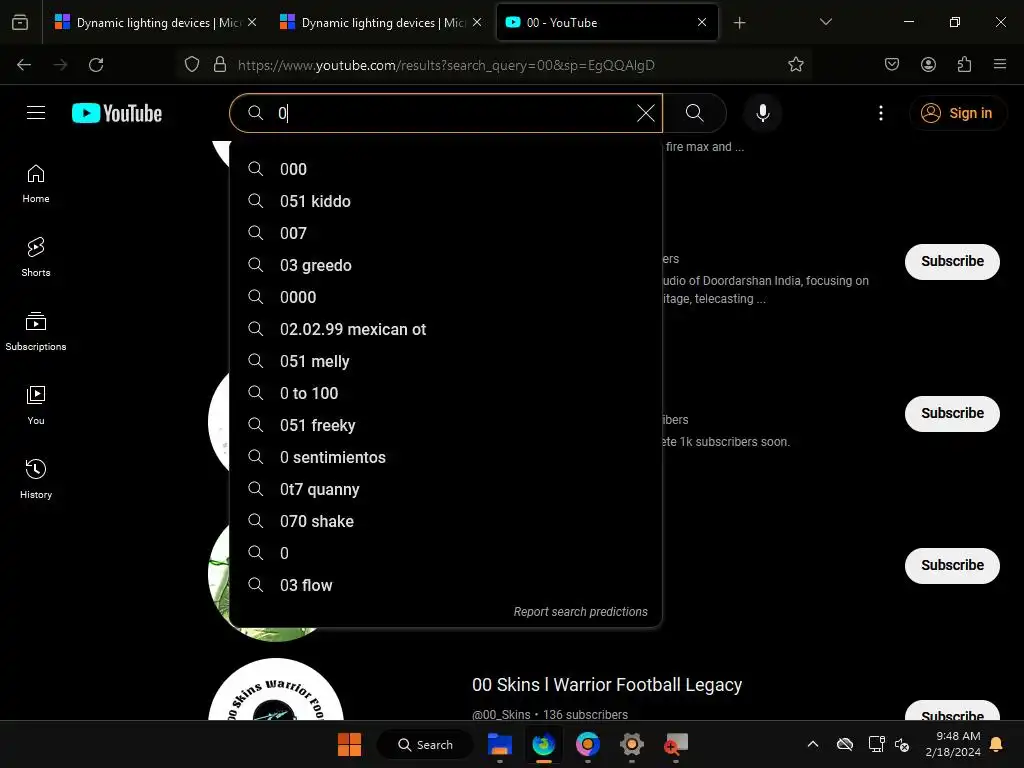This screenshot has height=768, width=1024.
Task: Clear the search box with the X
Action: [x=645, y=113]
